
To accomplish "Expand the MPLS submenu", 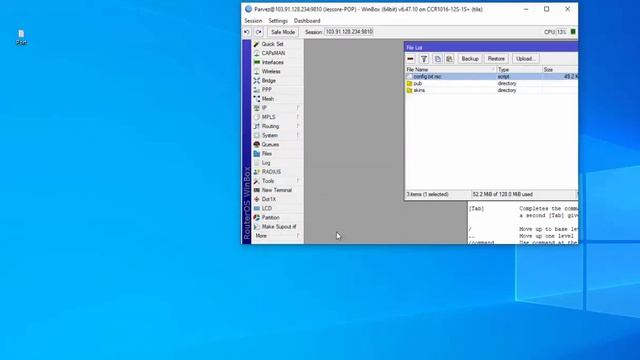I will point(278,117).
